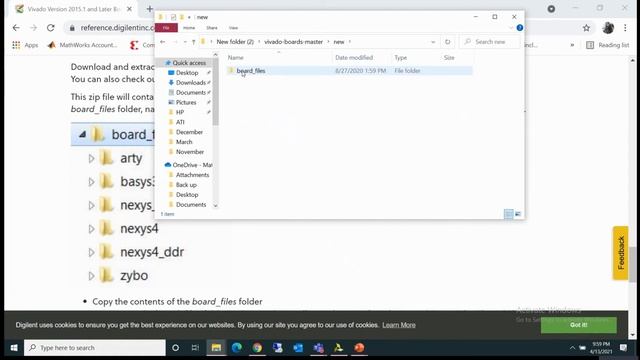Click taskbar 'Type here to search' box
The height and width of the screenshot is (360, 640).
[x=95, y=348]
